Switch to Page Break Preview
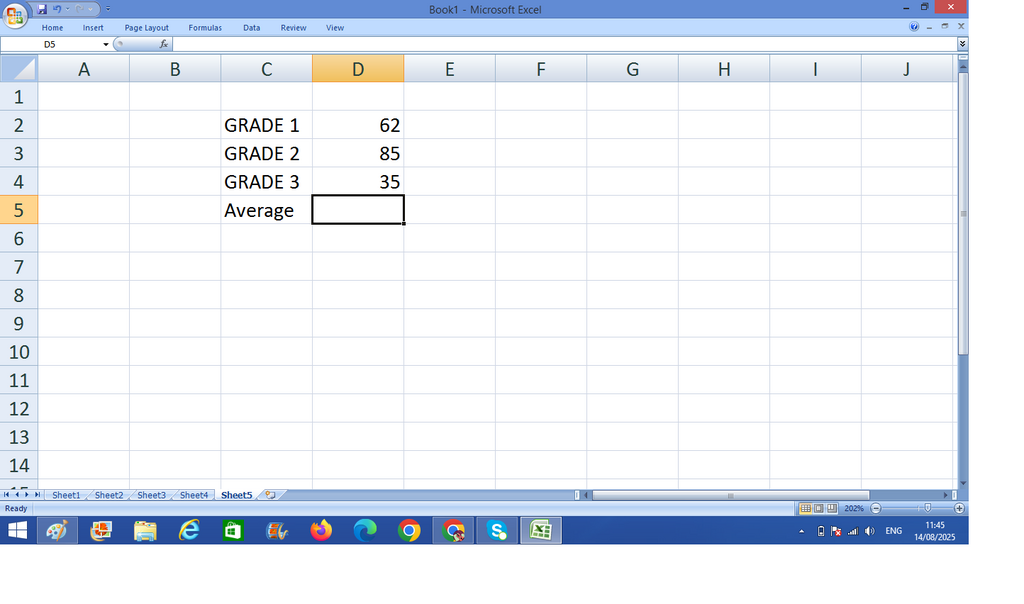 831,508
